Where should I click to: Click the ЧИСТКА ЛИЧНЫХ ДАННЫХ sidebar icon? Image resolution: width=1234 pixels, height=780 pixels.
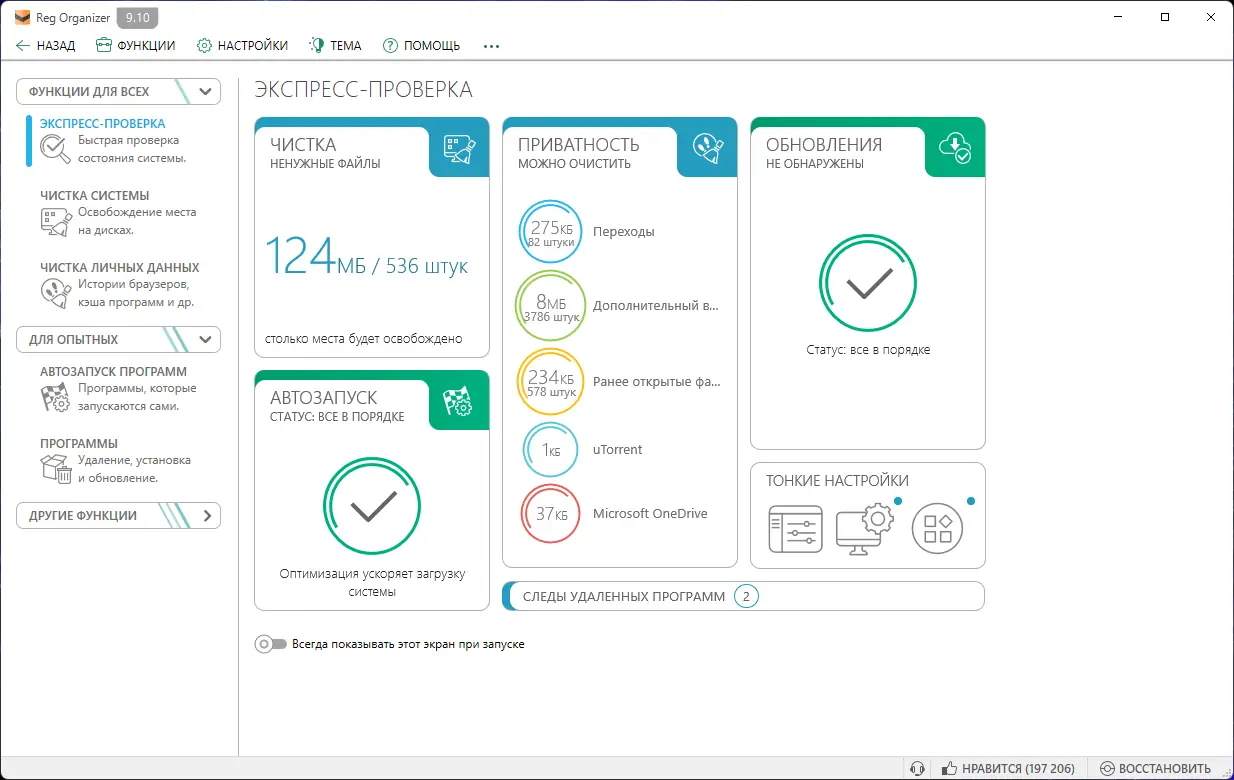pyautogui.click(x=55, y=292)
